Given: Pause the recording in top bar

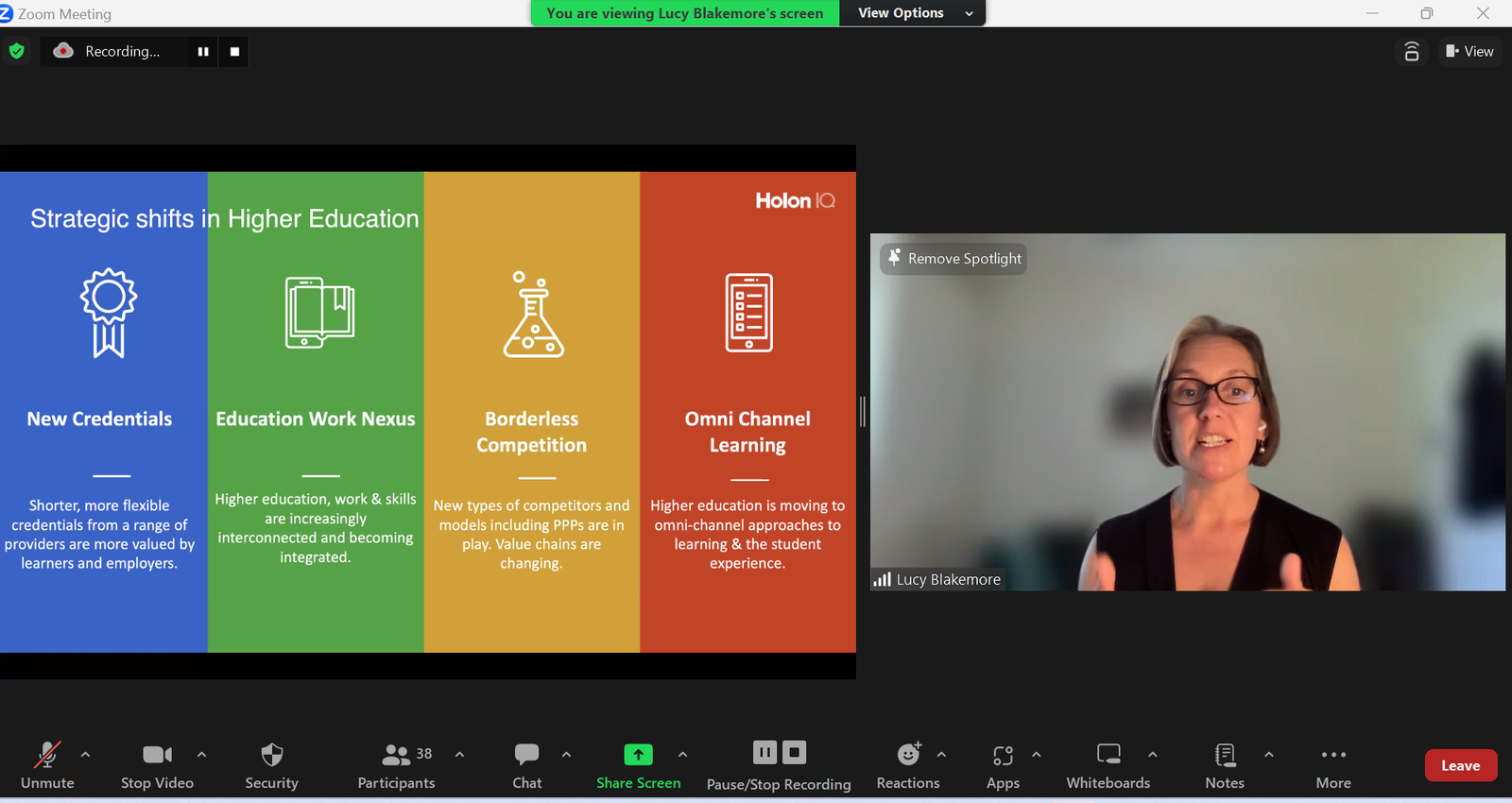Looking at the screenshot, I should coord(203,52).
